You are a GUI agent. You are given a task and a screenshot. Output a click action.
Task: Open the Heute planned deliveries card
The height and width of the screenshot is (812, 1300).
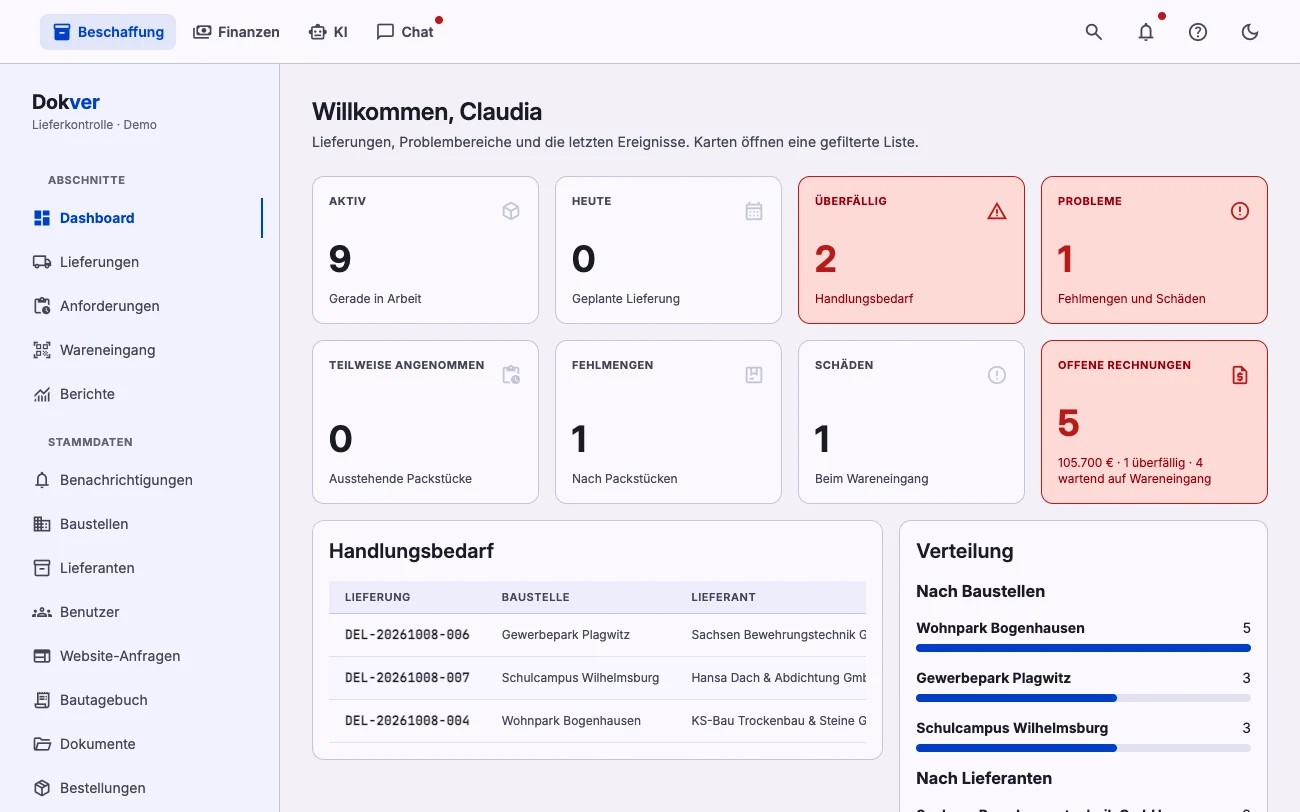pos(668,250)
